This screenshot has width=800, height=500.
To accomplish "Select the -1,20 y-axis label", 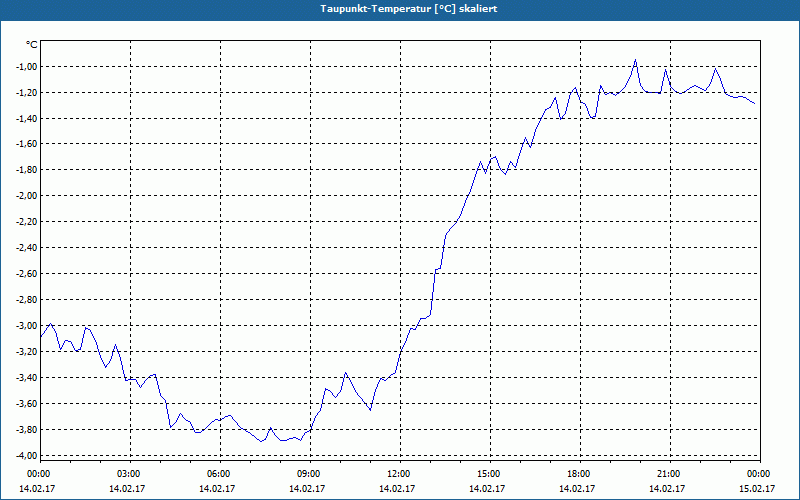I will (x=27, y=92).
